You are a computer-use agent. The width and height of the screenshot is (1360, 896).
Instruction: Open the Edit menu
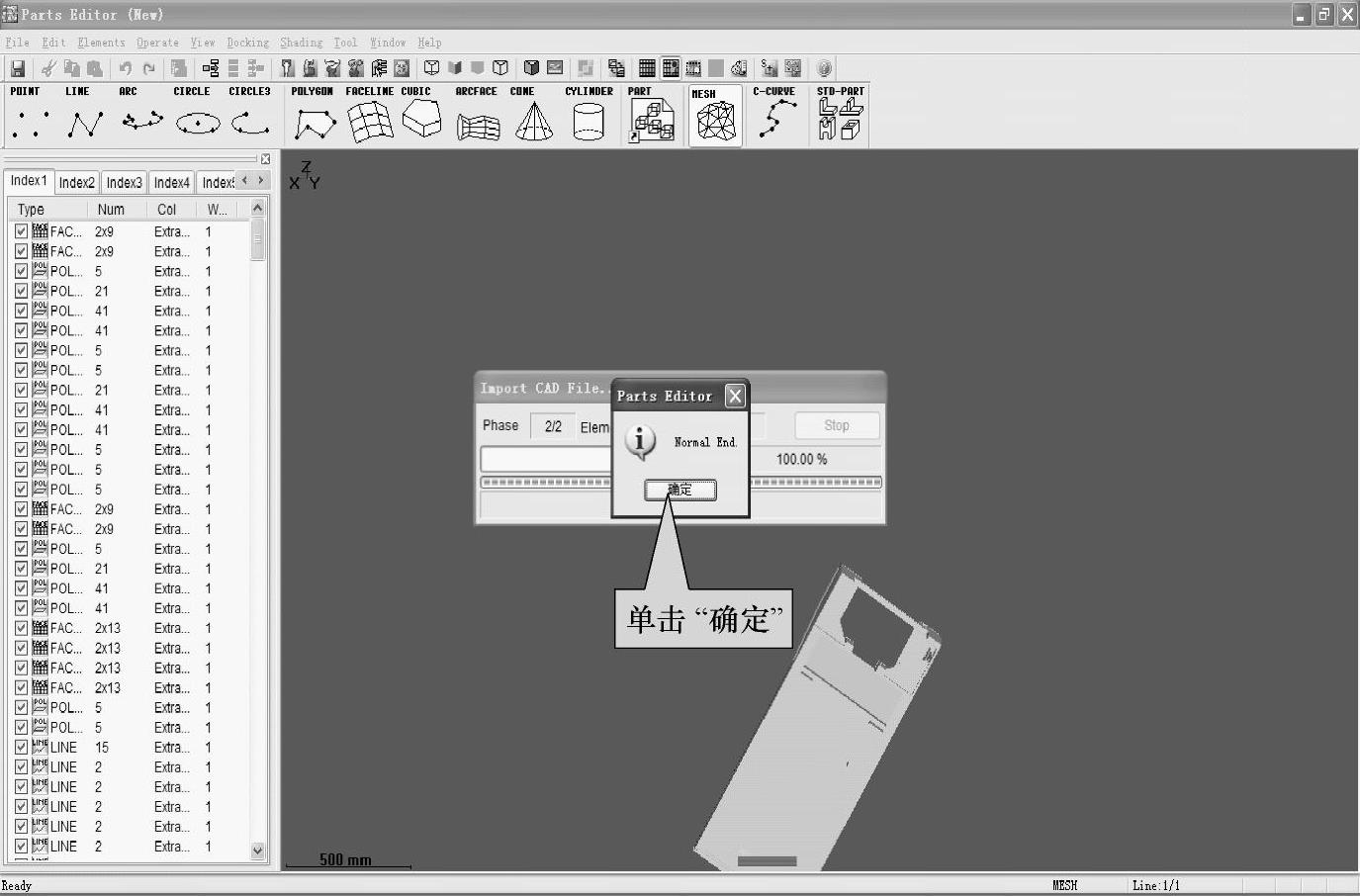click(x=53, y=43)
